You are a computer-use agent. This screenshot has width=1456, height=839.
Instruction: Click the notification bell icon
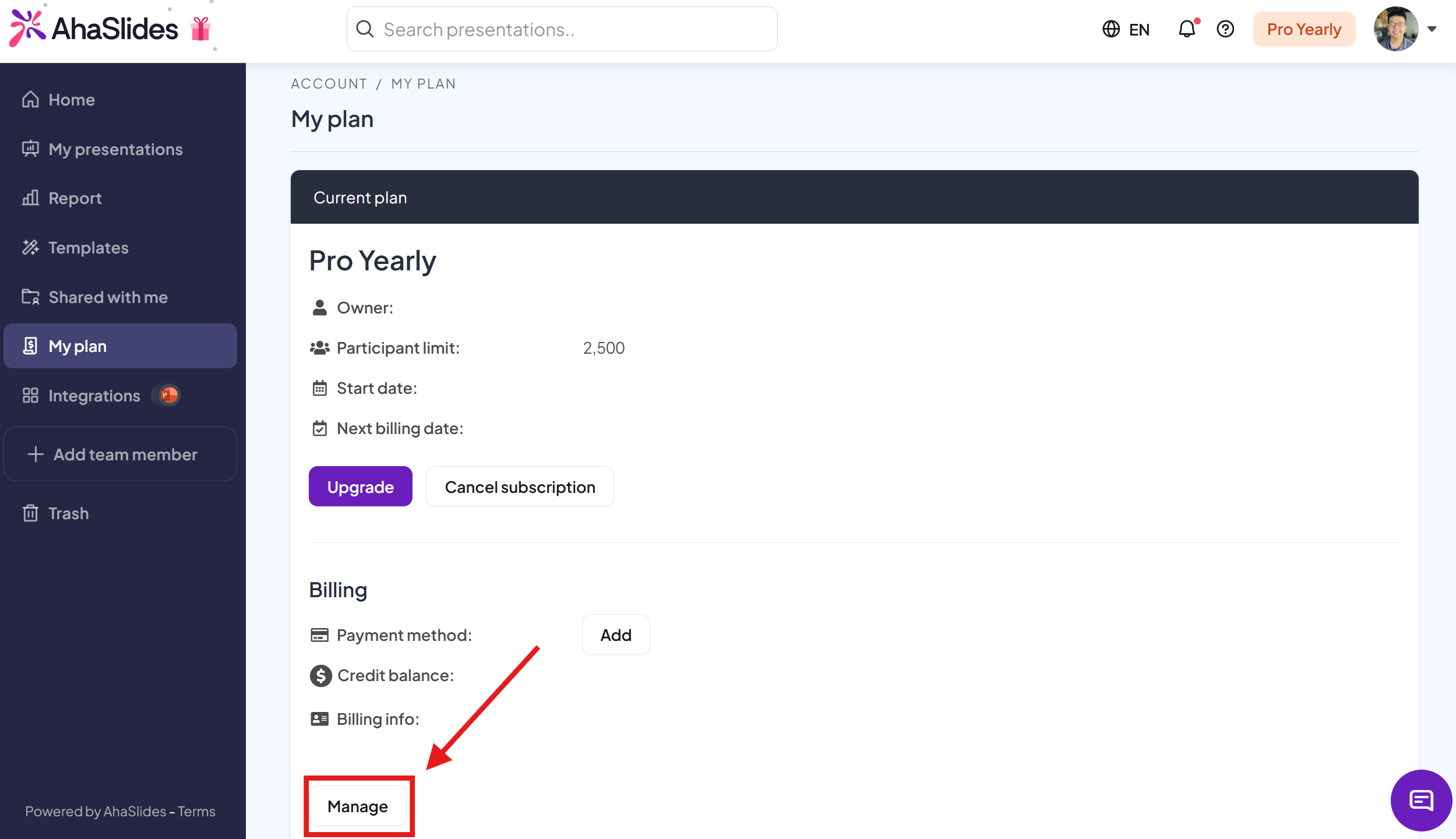1187,29
